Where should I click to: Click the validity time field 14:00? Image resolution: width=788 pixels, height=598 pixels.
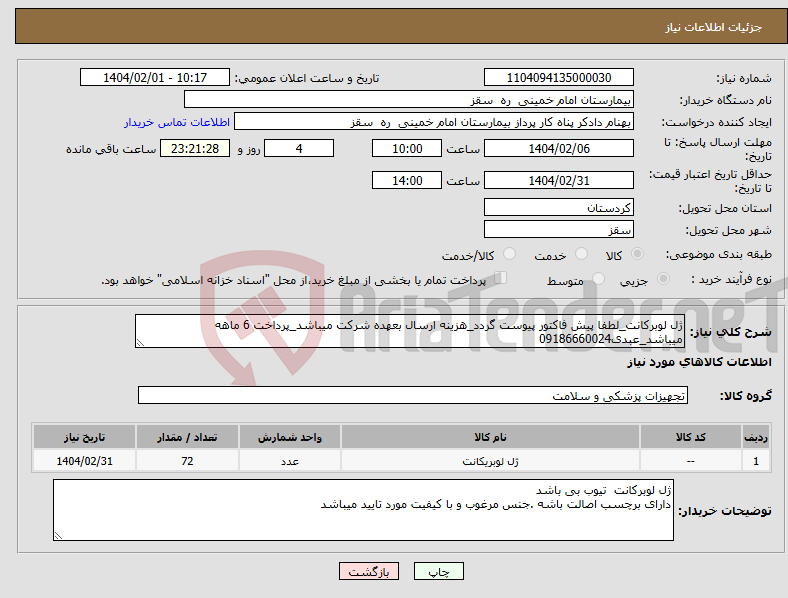407,180
